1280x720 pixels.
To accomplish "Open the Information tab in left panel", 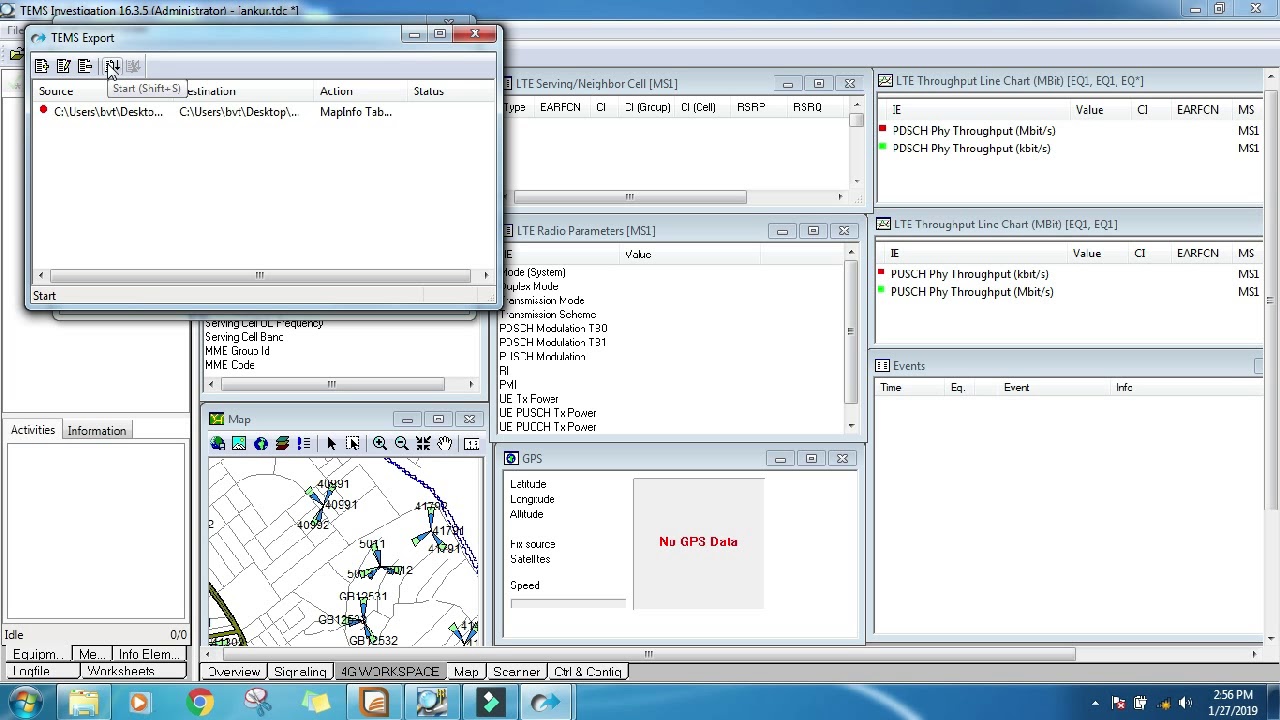I will point(97,431).
